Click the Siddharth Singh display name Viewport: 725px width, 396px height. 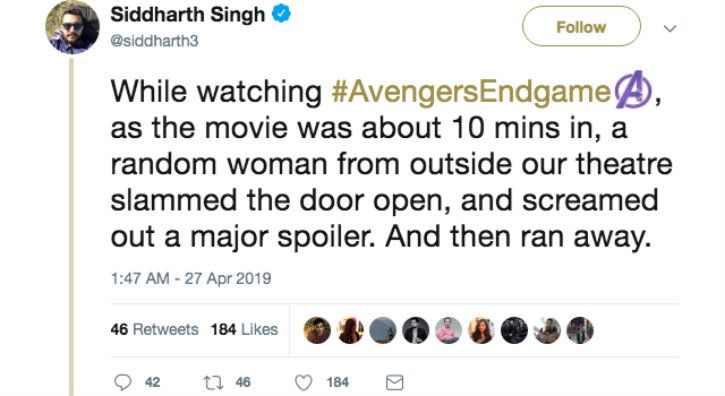click(188, 15)
